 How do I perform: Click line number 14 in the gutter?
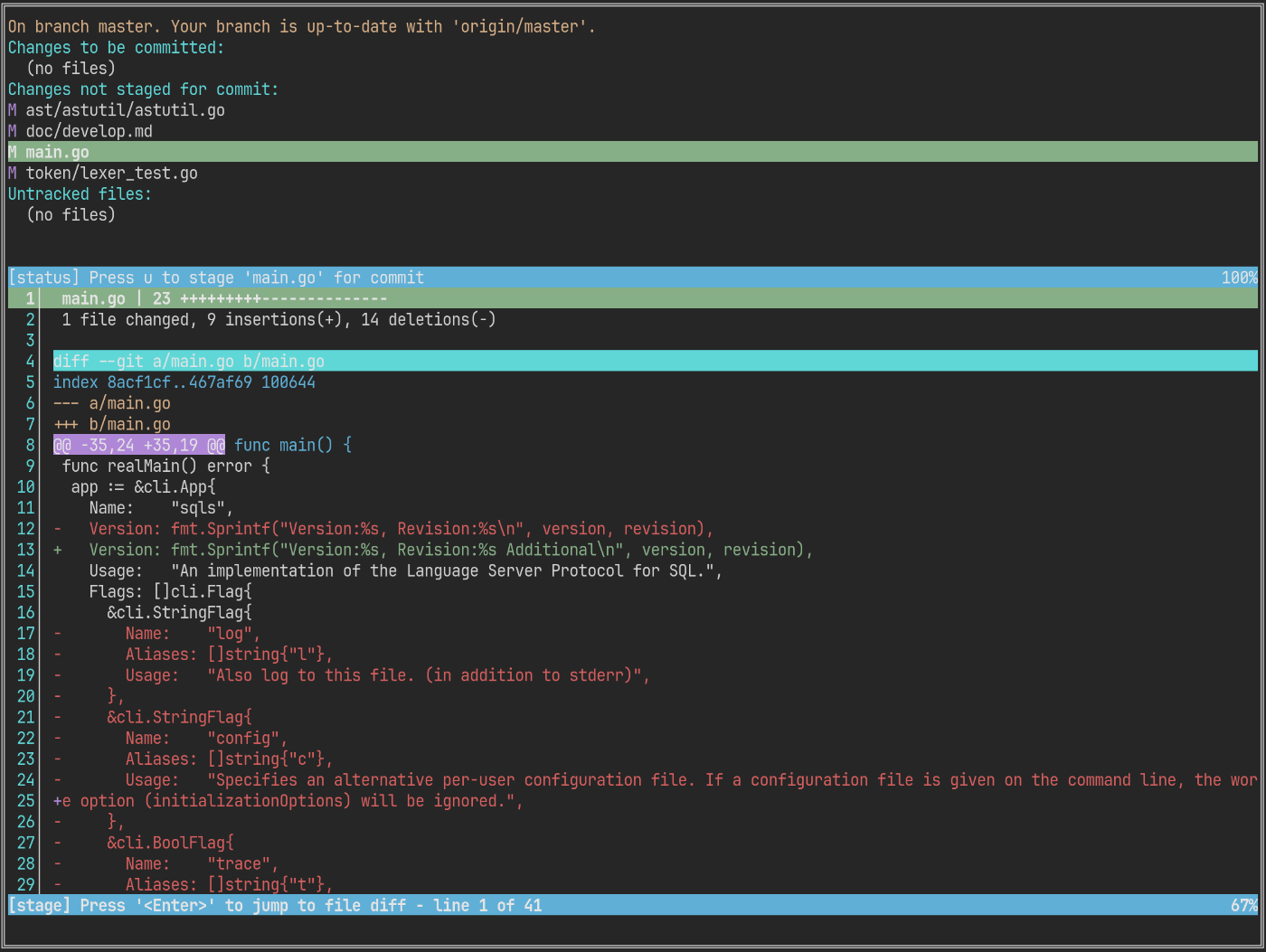25,570
